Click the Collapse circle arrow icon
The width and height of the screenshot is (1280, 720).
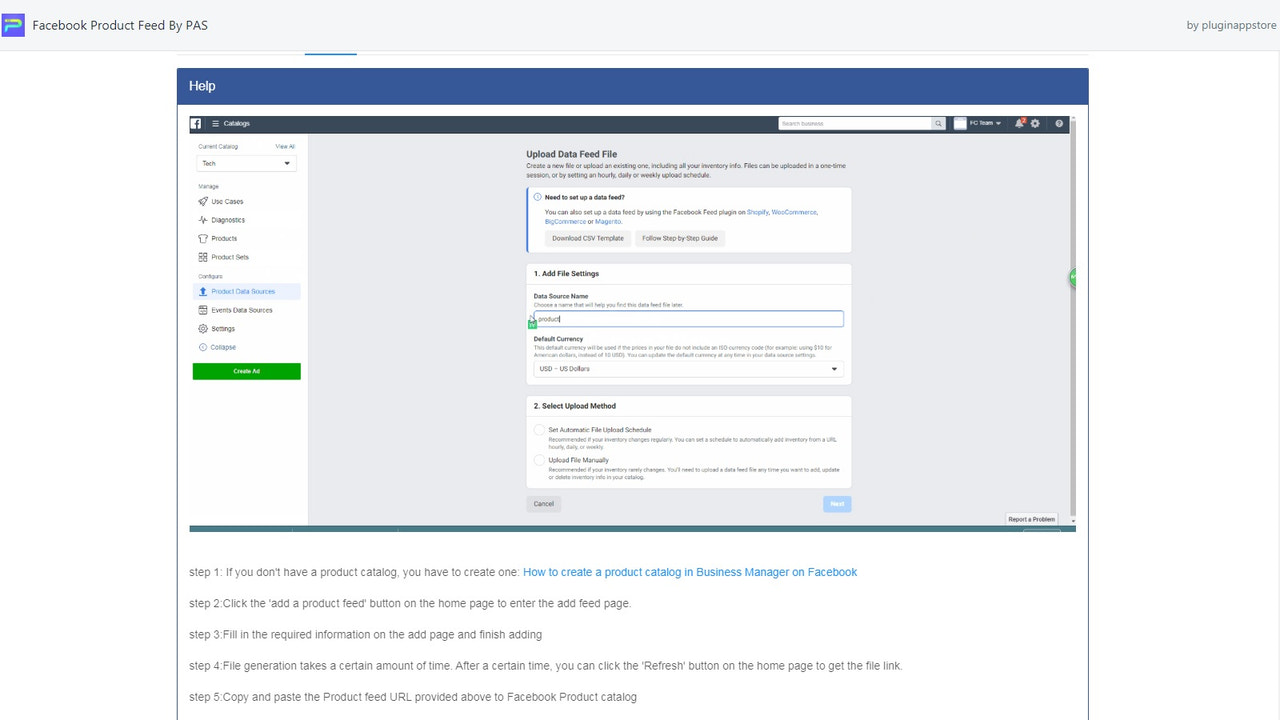pos(203,347)
